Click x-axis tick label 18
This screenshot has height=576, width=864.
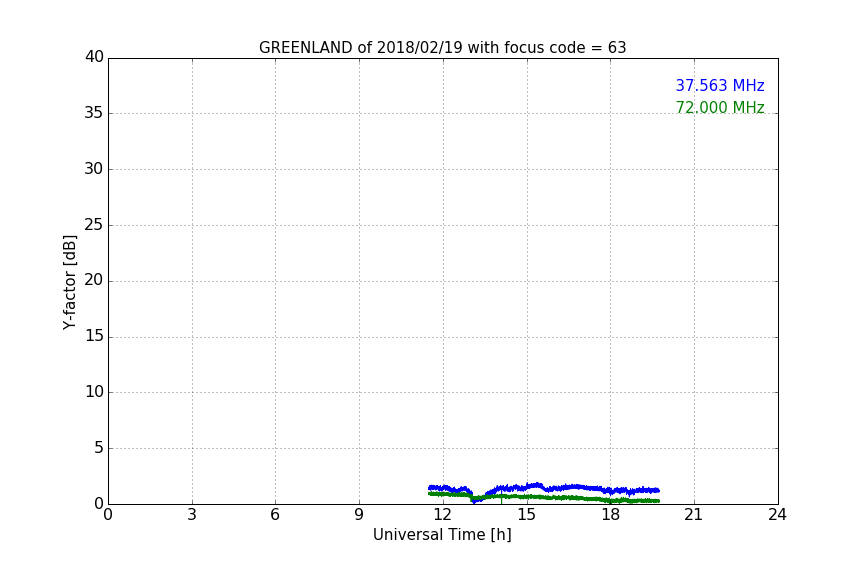[x=610, y=515]
